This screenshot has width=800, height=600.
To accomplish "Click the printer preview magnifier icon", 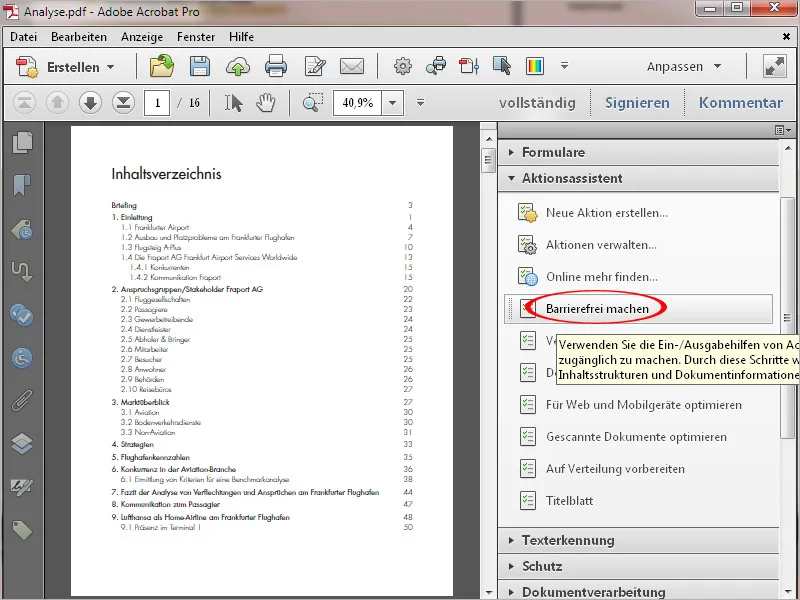I will click(436, 66).
